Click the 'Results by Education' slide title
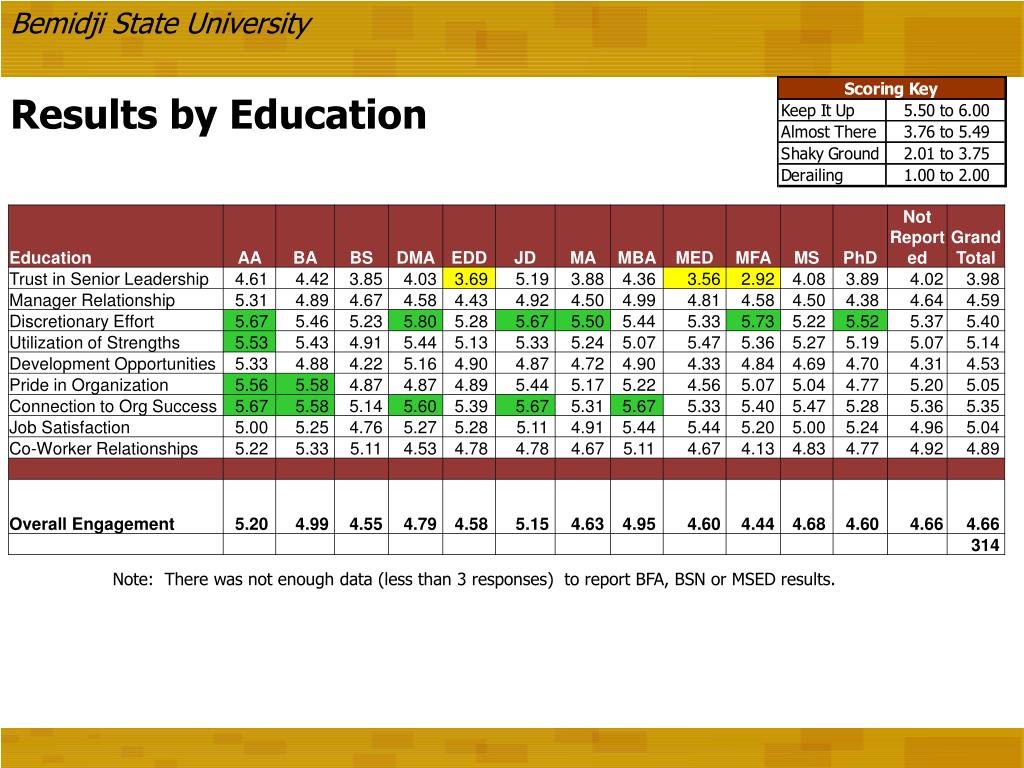The height and width of the screenshot is (768, 1024). pyautogui.click(x=219, y=115)
